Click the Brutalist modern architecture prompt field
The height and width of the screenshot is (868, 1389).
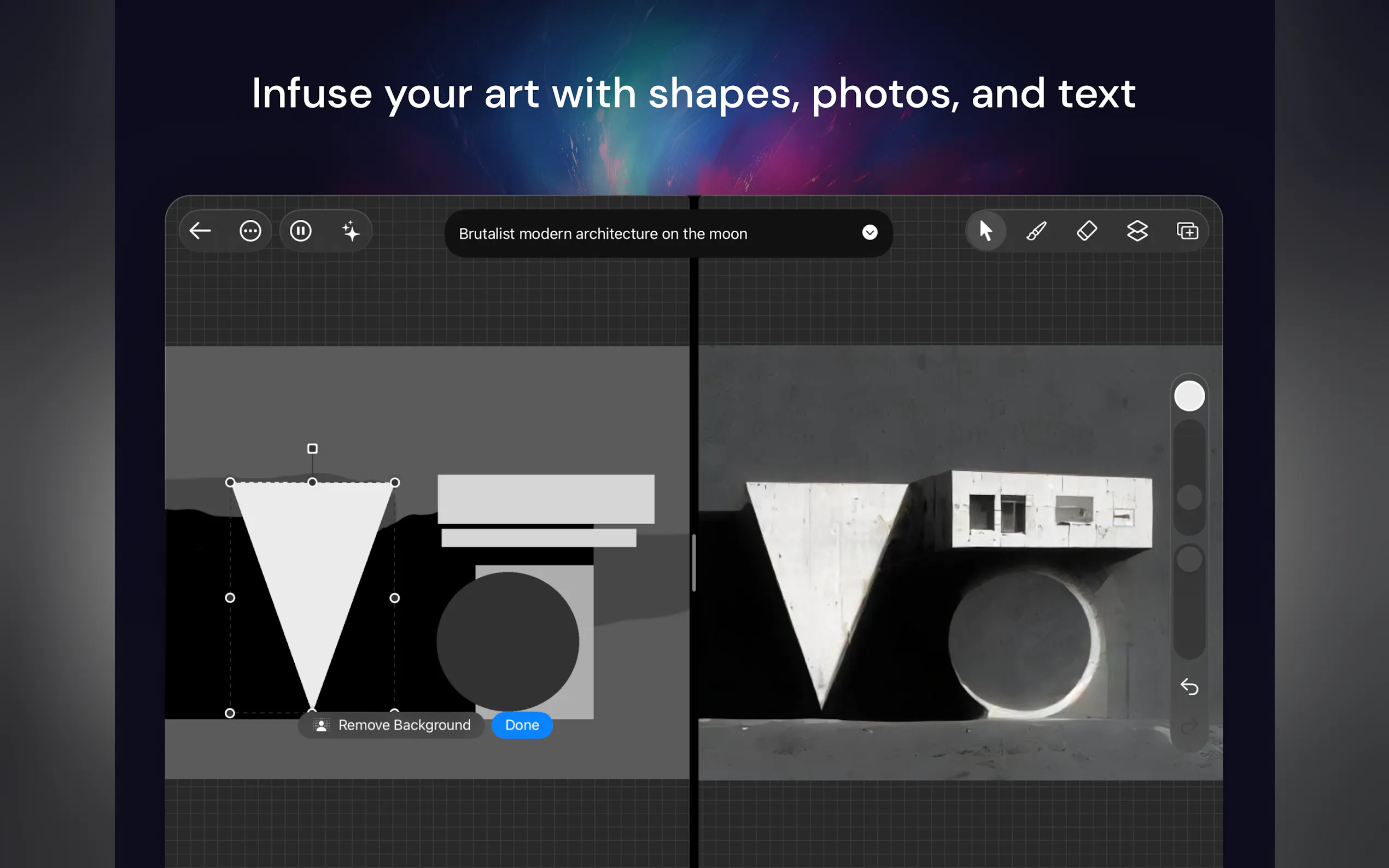(x=603, y=233)
